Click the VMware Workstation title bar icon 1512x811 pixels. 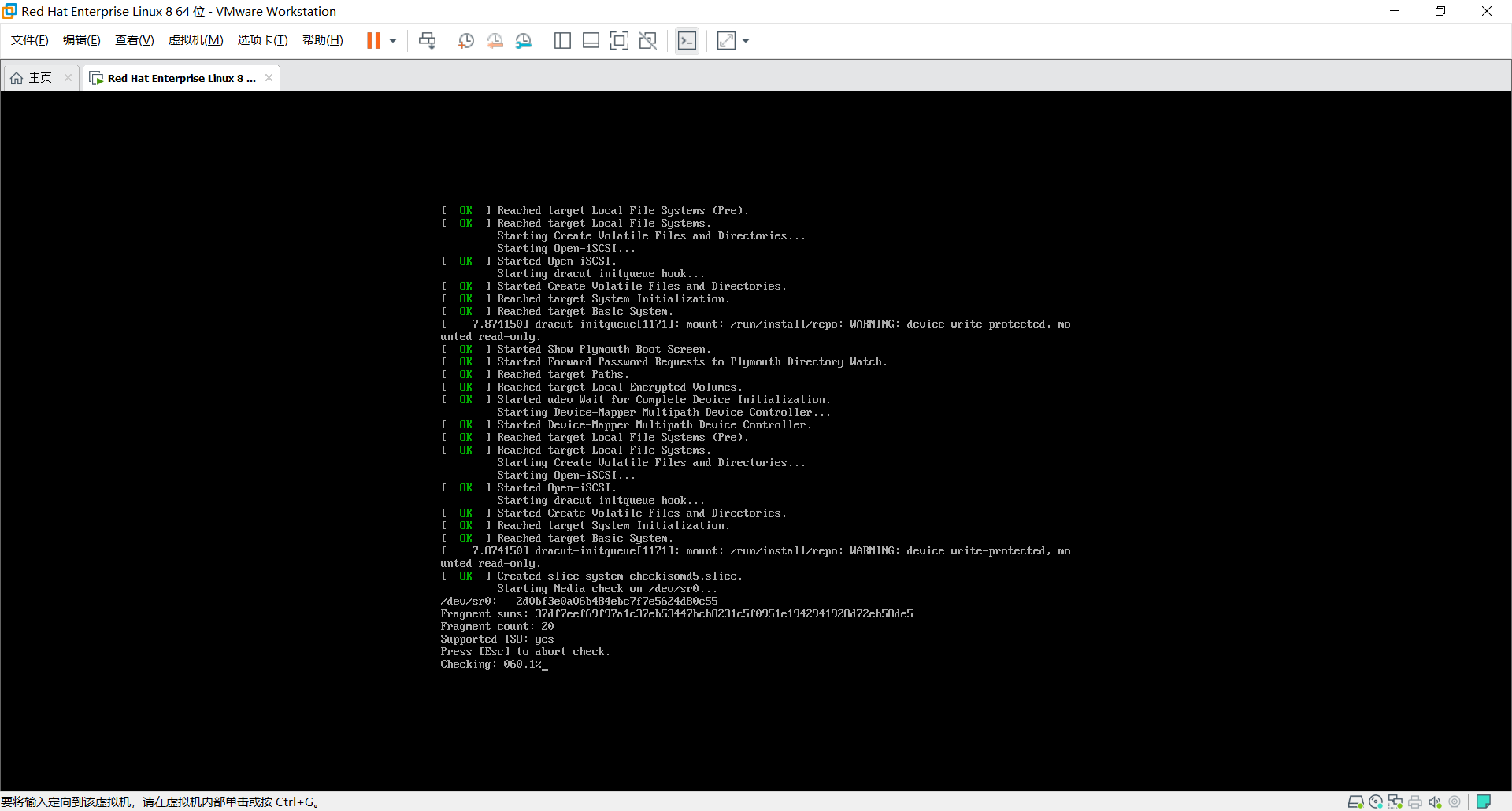pos(9,11)
